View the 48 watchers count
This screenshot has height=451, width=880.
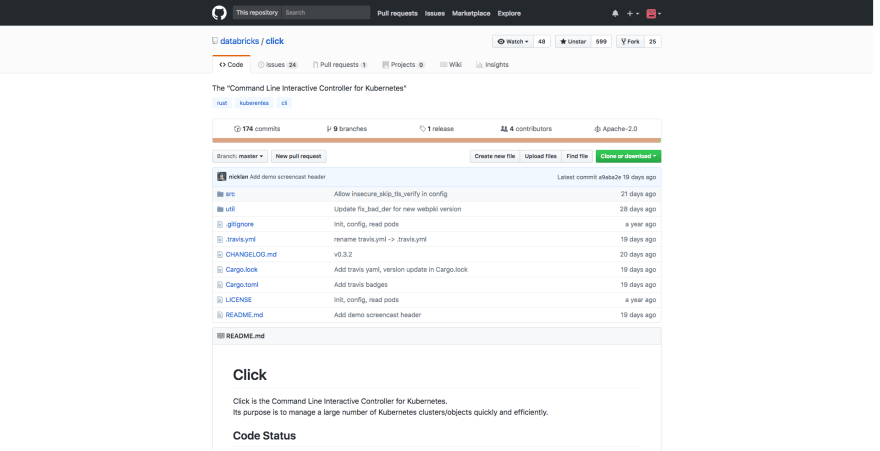542,42
